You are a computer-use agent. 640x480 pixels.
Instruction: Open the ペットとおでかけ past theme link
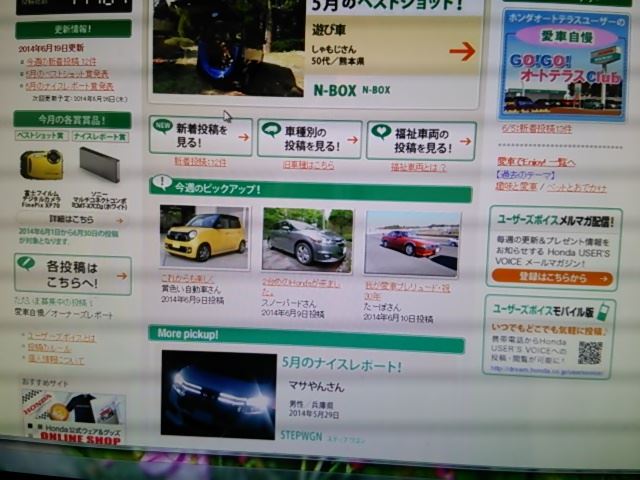point(576,188)
